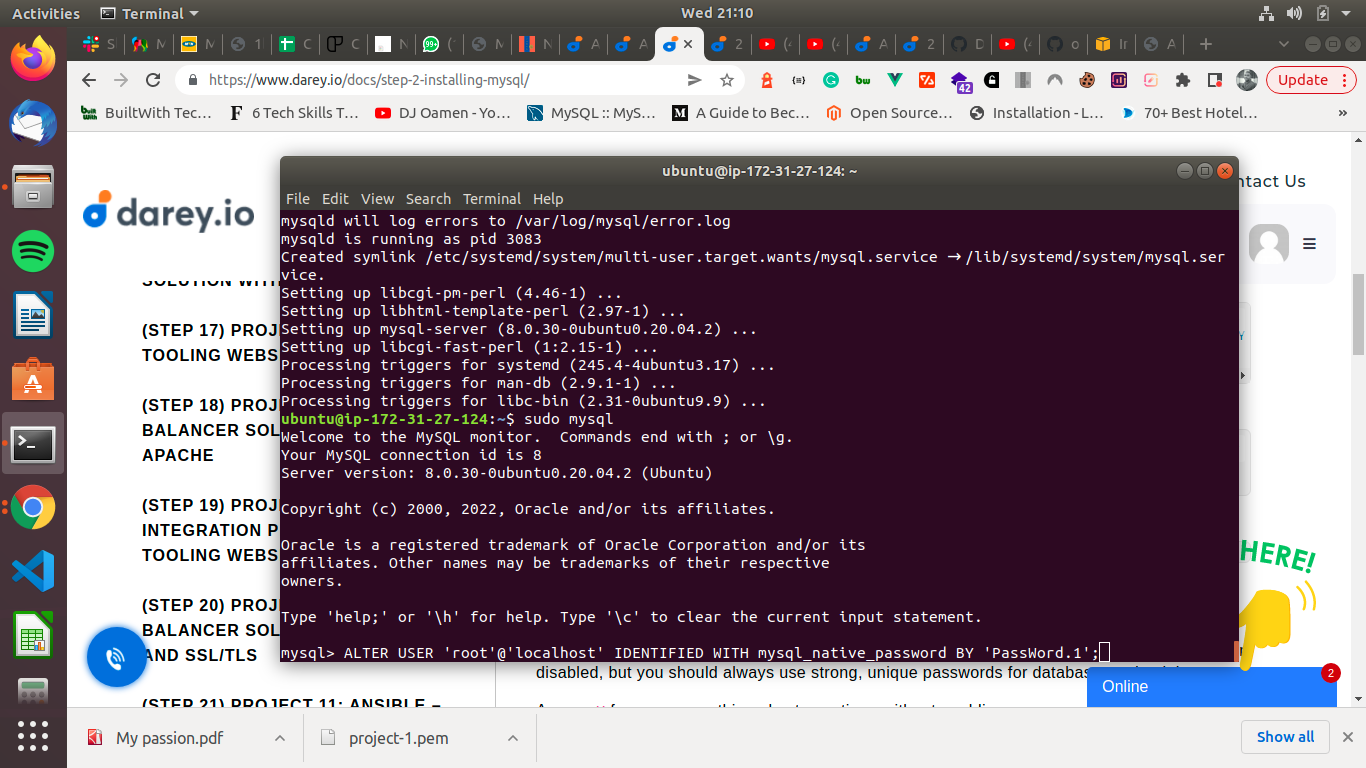Open the Vue.js devtools extension
The image size is (1366, 768).
(x=895, y=79)
